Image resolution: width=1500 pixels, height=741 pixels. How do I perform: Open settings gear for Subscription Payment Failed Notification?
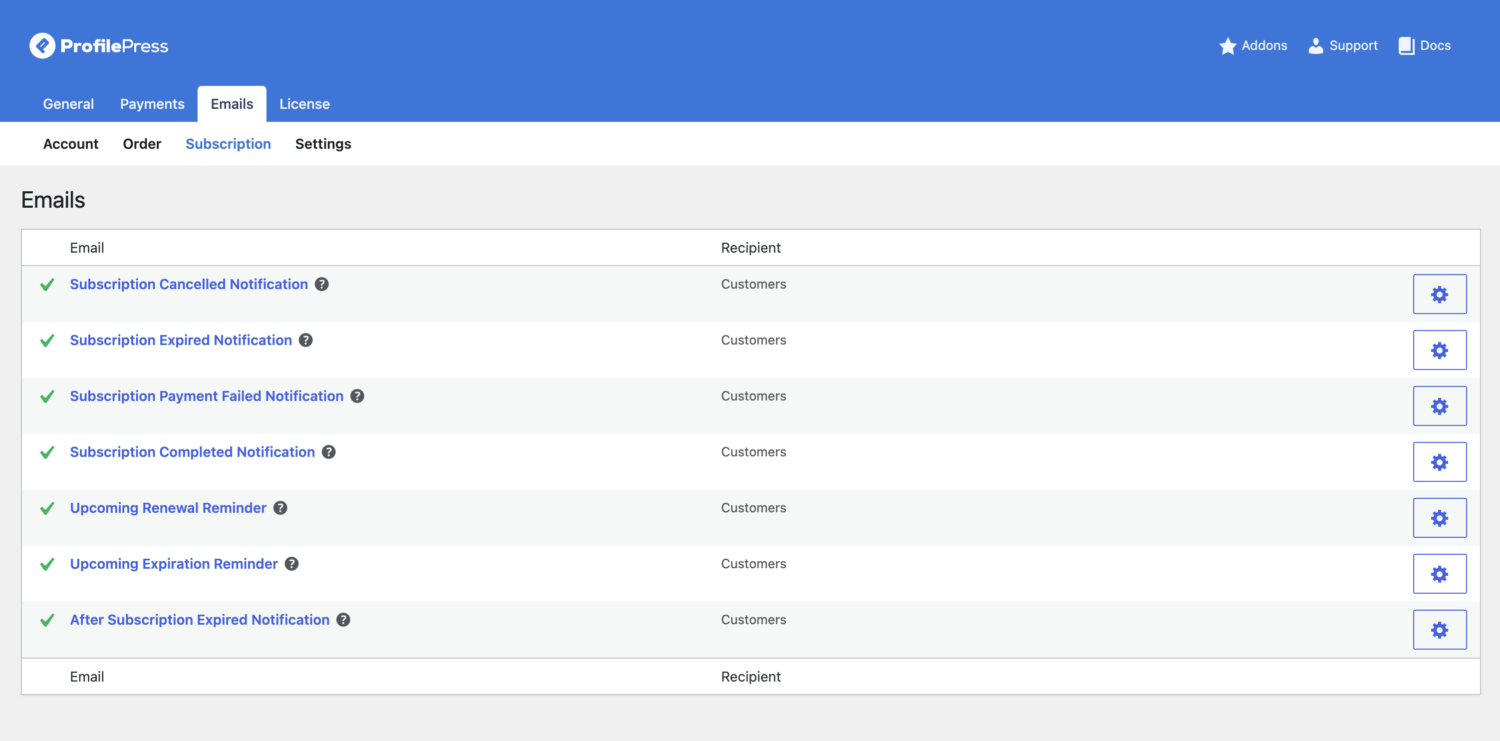(x=1439, y=406)
